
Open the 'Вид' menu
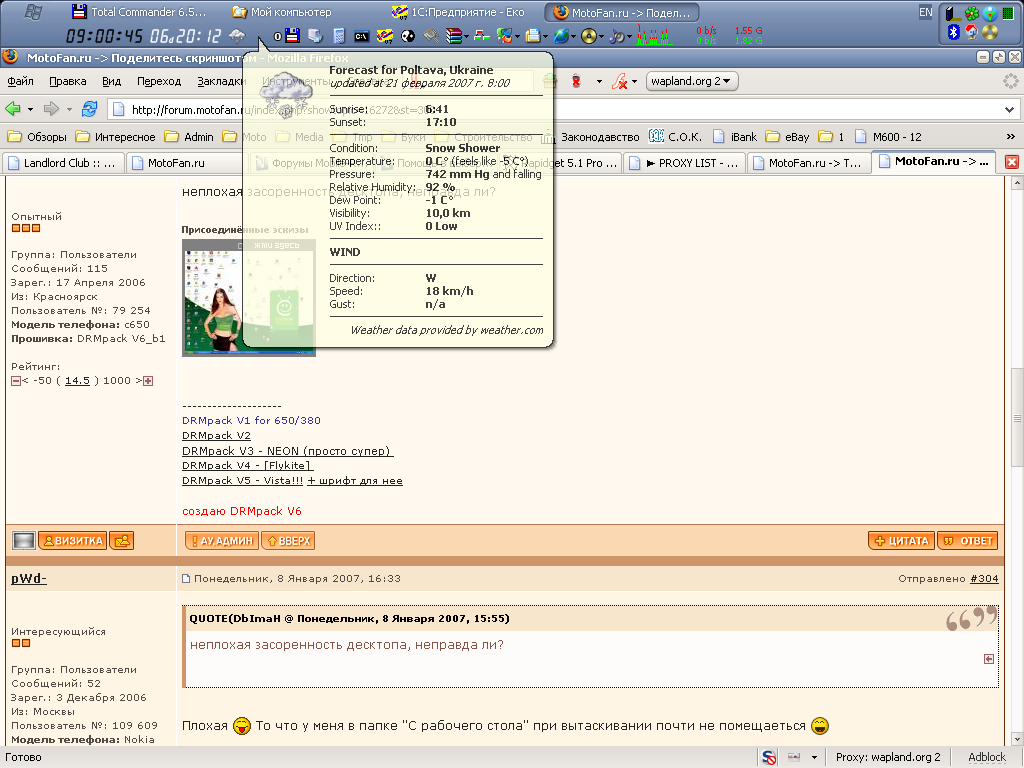tap(112, 81)
